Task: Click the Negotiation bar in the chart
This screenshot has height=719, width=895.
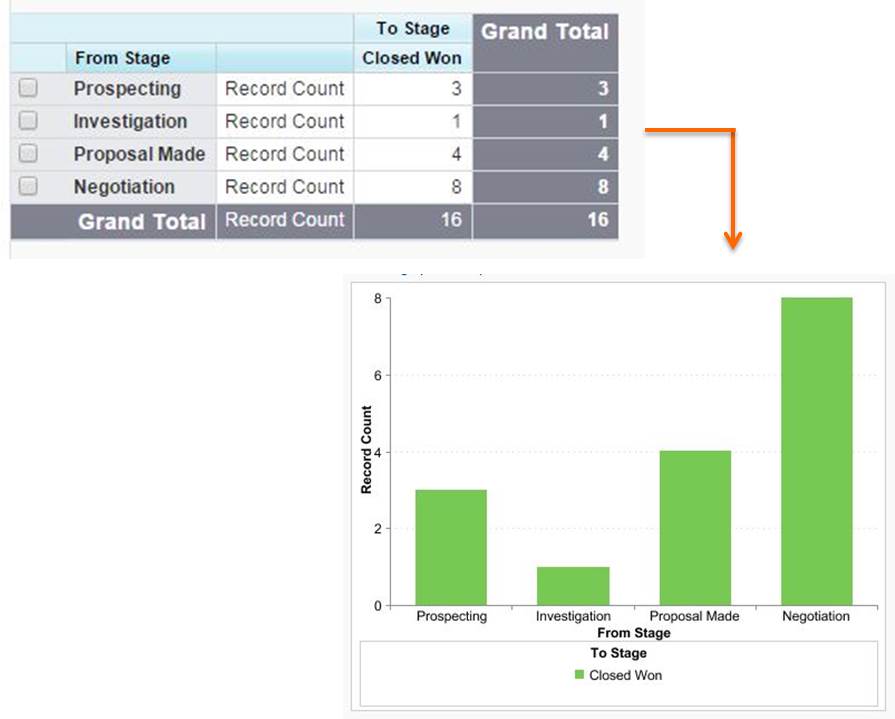Action: click(x=816, y=451)
